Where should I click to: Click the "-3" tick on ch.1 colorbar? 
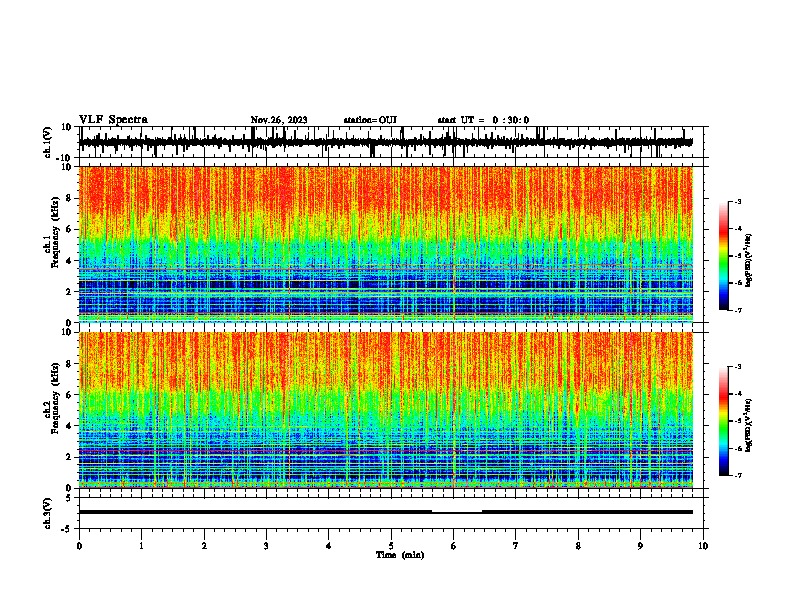click(737, 201)
